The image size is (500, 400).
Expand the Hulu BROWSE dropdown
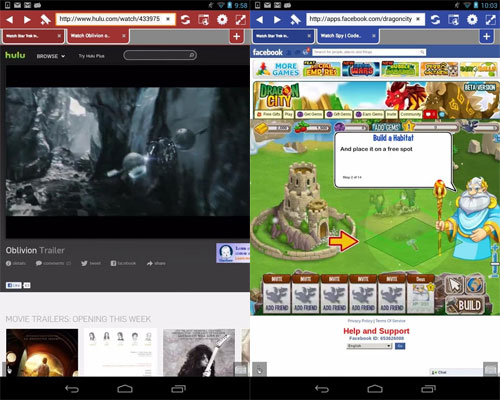51,56
